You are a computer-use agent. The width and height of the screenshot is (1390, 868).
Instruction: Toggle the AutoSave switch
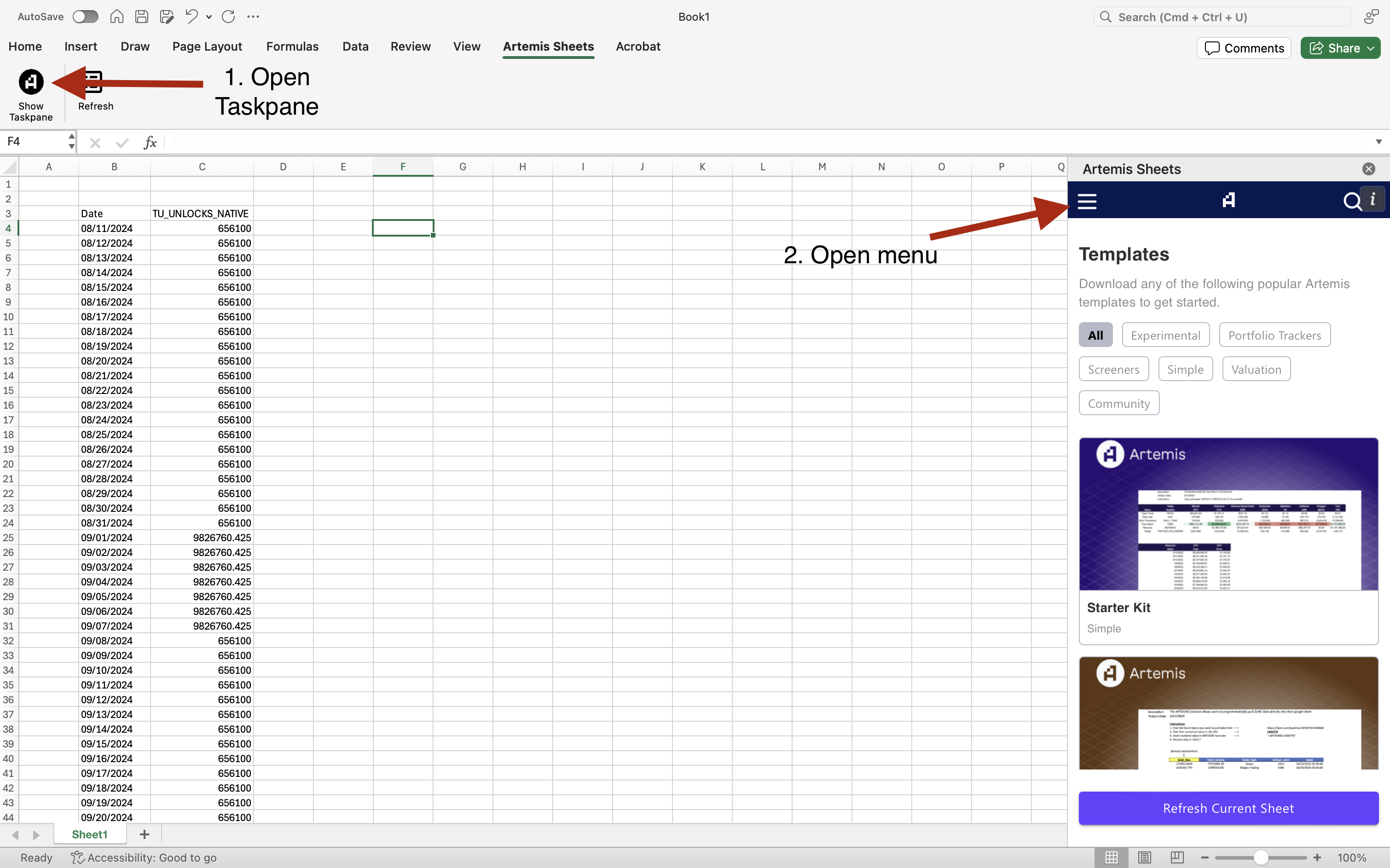[86, 17]
